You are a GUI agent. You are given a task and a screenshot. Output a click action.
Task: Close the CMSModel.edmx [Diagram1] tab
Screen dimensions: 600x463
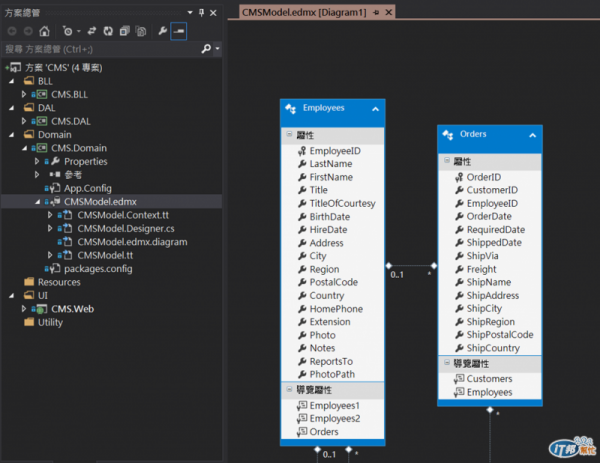point(389,13)
